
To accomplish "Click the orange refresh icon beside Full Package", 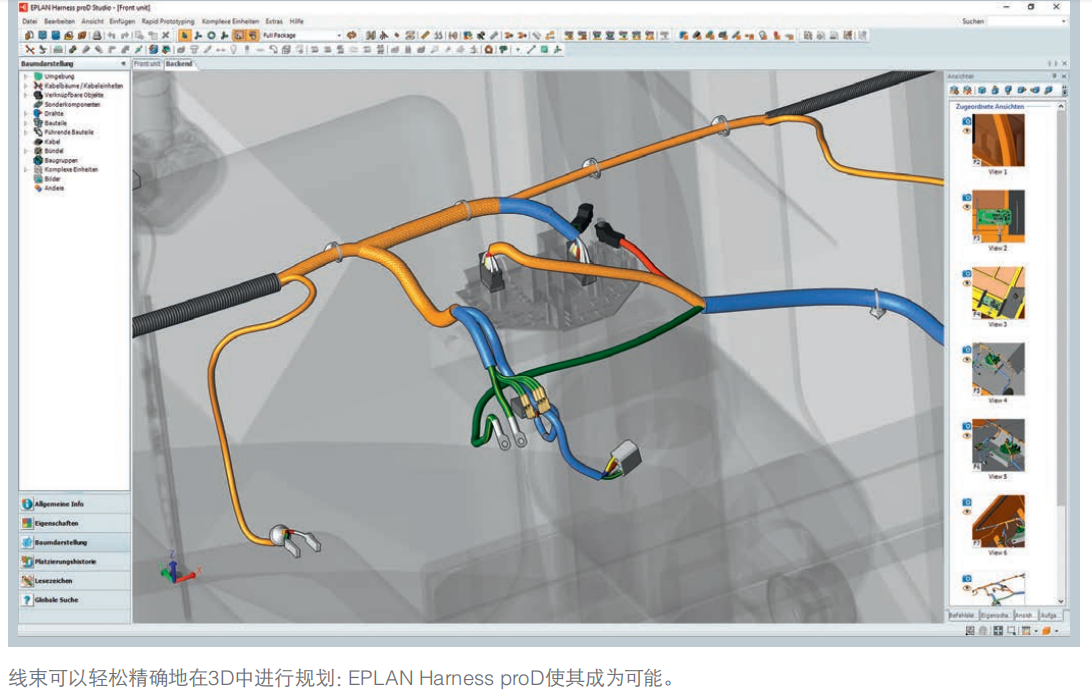I will (x=352, y=35).
